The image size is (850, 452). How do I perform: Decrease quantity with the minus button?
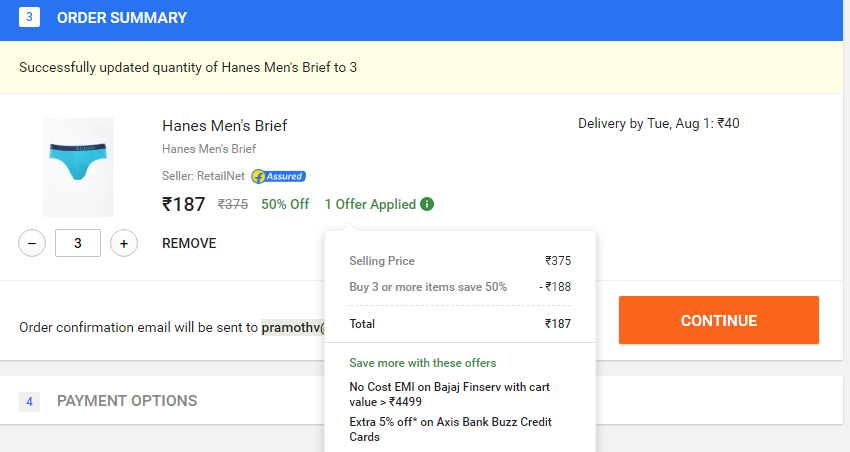click(x=32, y=243)
